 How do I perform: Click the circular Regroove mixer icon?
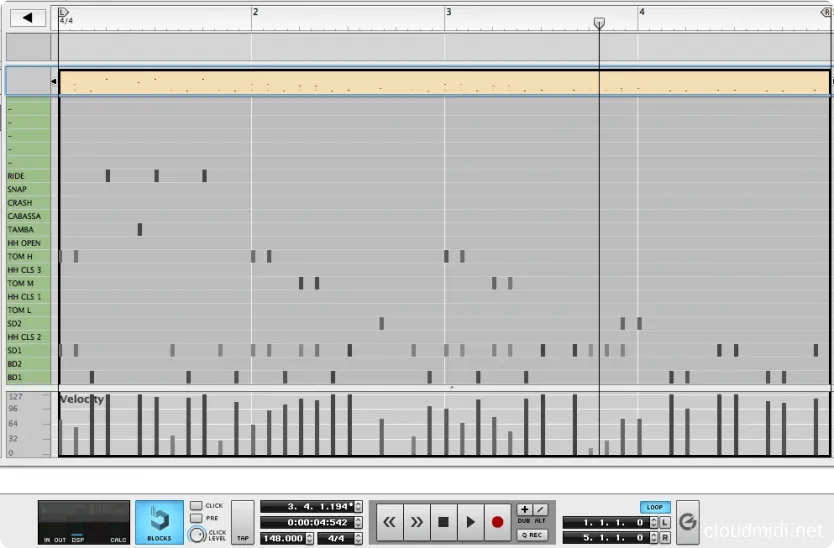pos(687,522)
